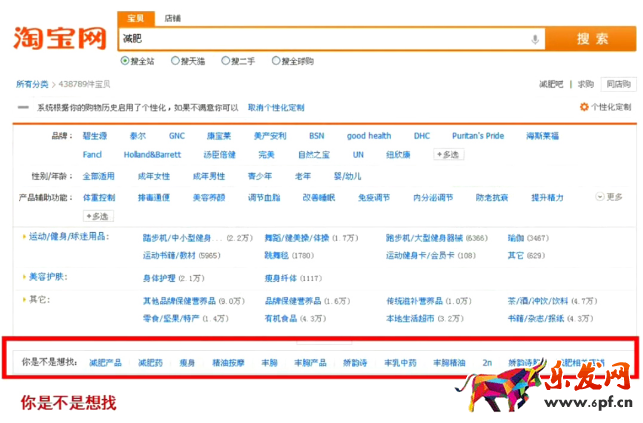This screenshot has width=643, height=423.
Task: Click the microphone voice search icon
Action: [x=535, y=40]
